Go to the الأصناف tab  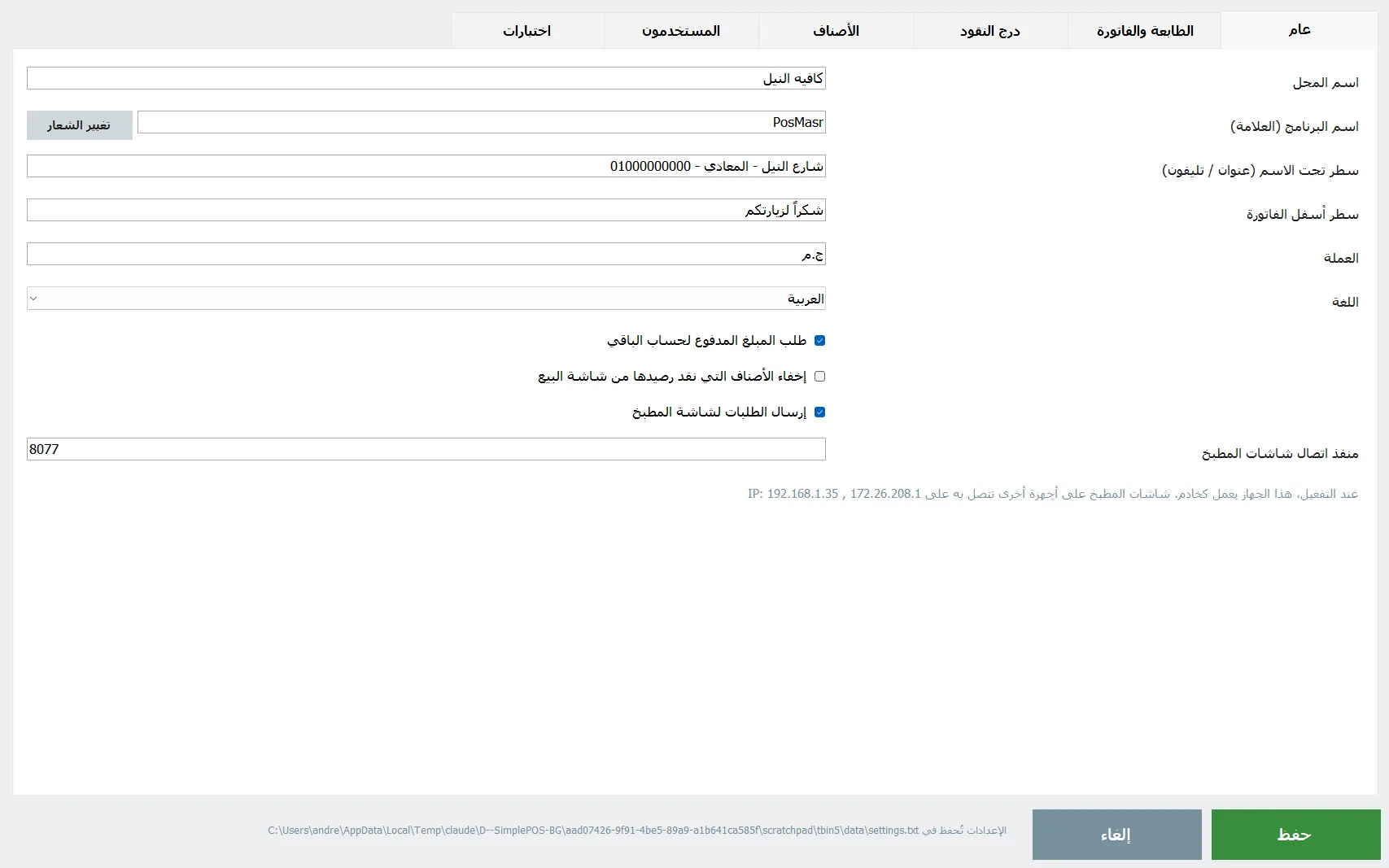(836, 31)
